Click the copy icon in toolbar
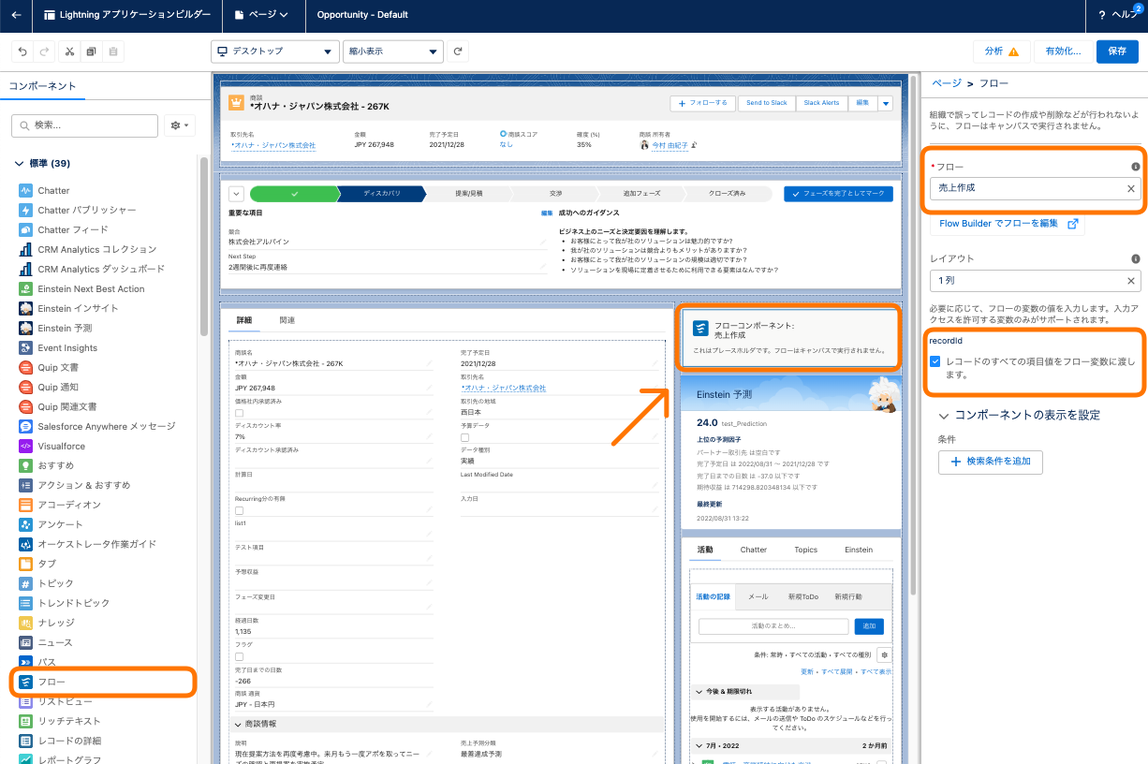This screenshot has width=1148, height=764. (91, 51)
